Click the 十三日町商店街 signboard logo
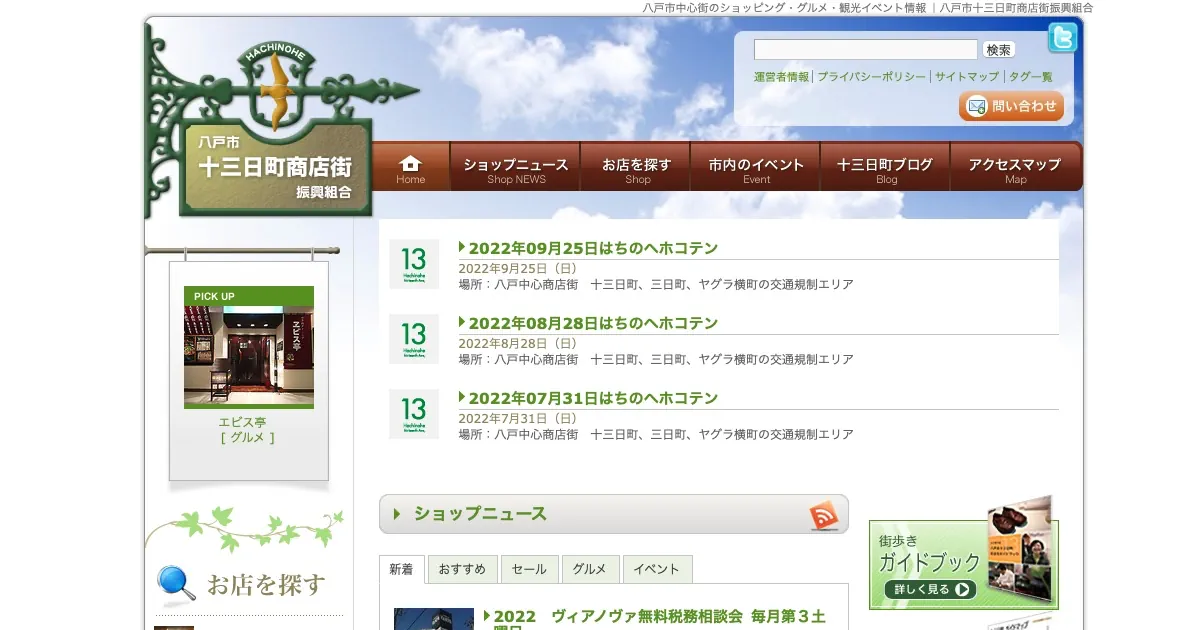Screen dimensions: 1200x630 (275, 167)
